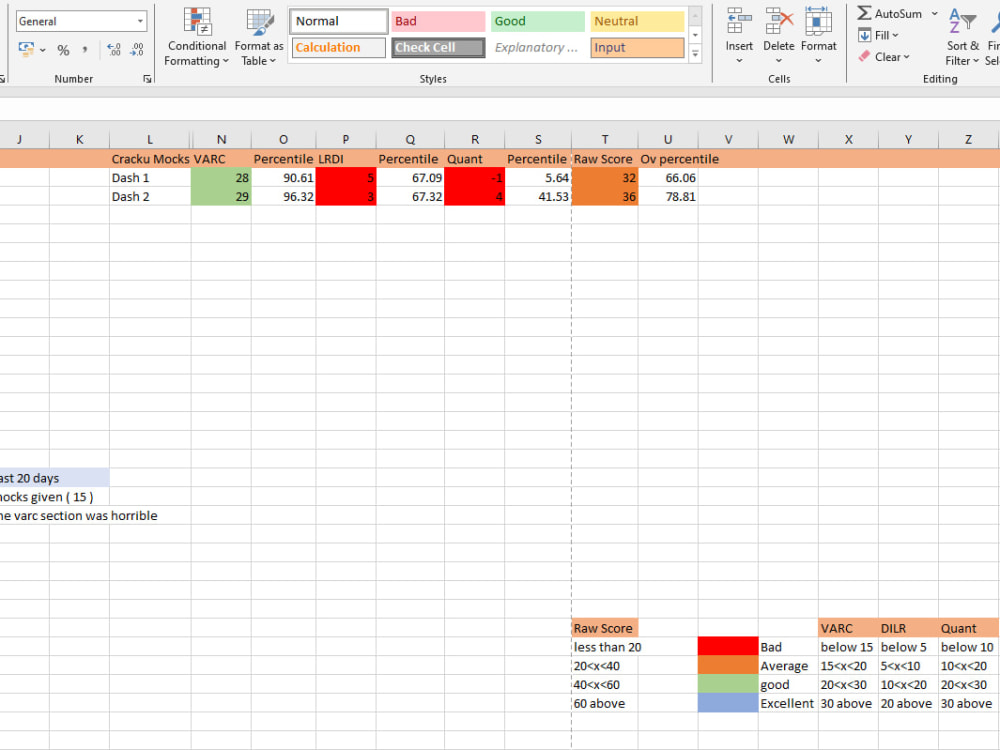
Task: Select the '10<x<20' Quant cell
Action: click(x=968, y=666)
